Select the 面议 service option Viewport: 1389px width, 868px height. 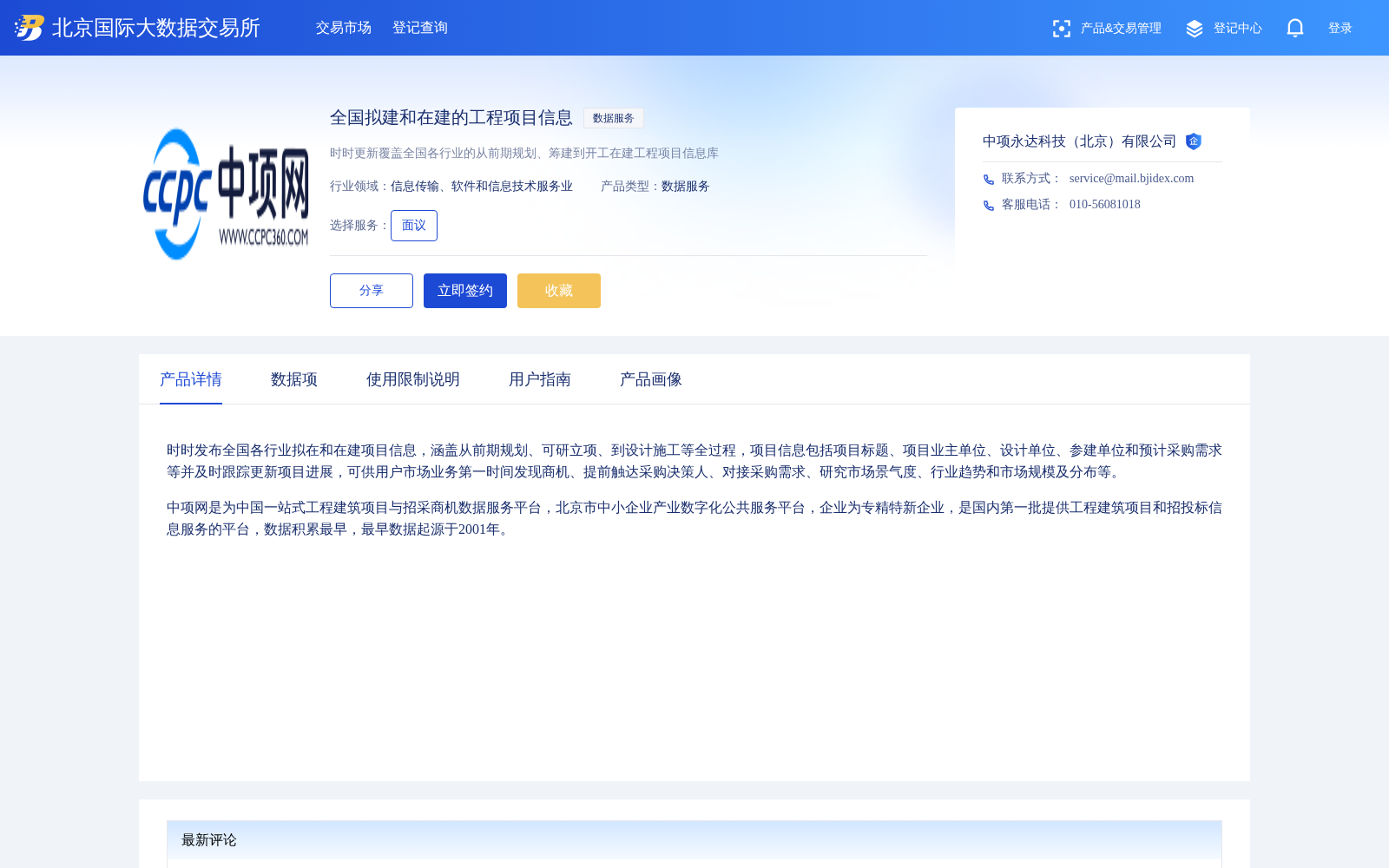pyautogui.click(x=414, y=226)
